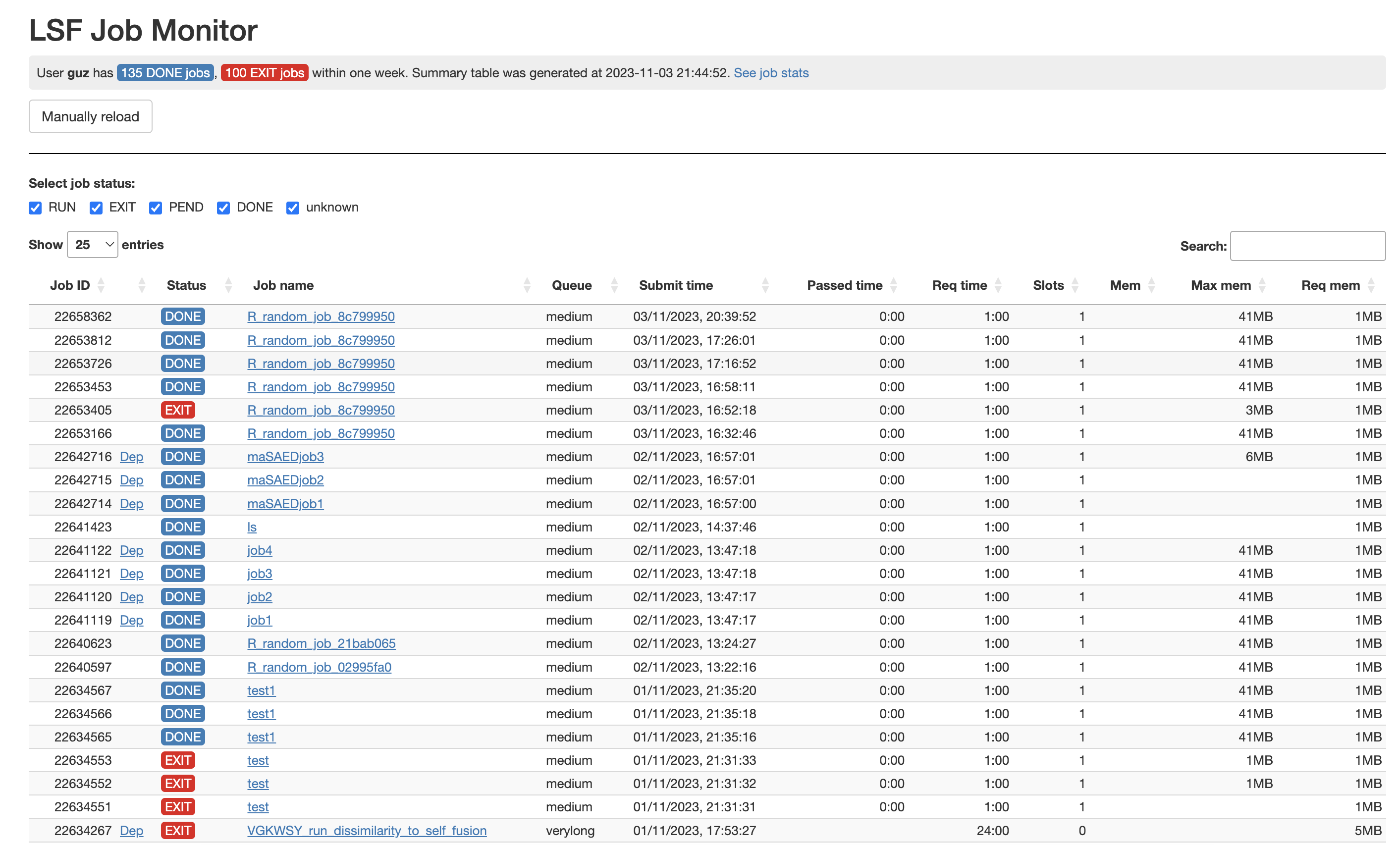Show Dep link for job 22641121
1400x845 pixels.
pos(131,574)
